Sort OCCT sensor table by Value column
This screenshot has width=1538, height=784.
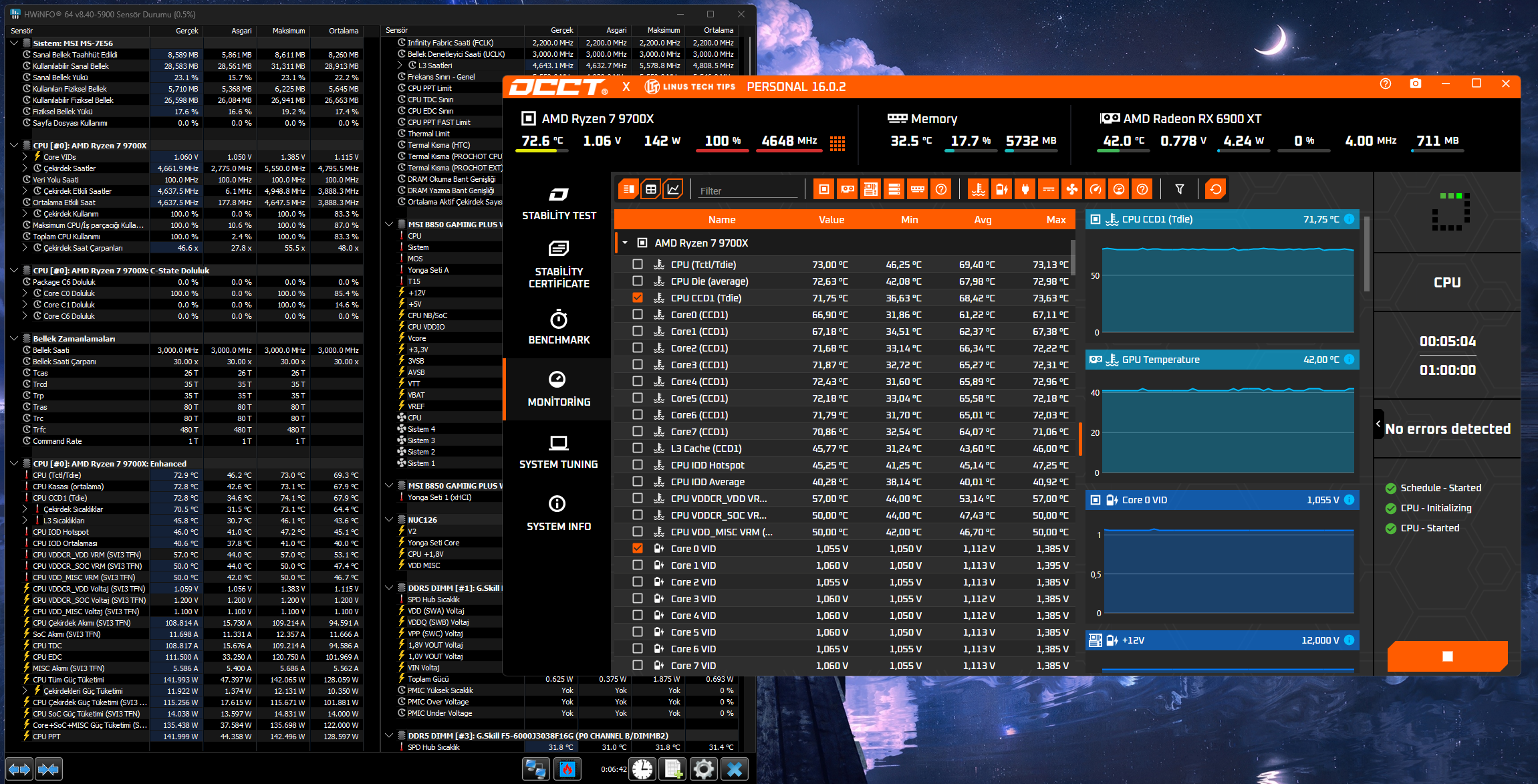point(831,220)
